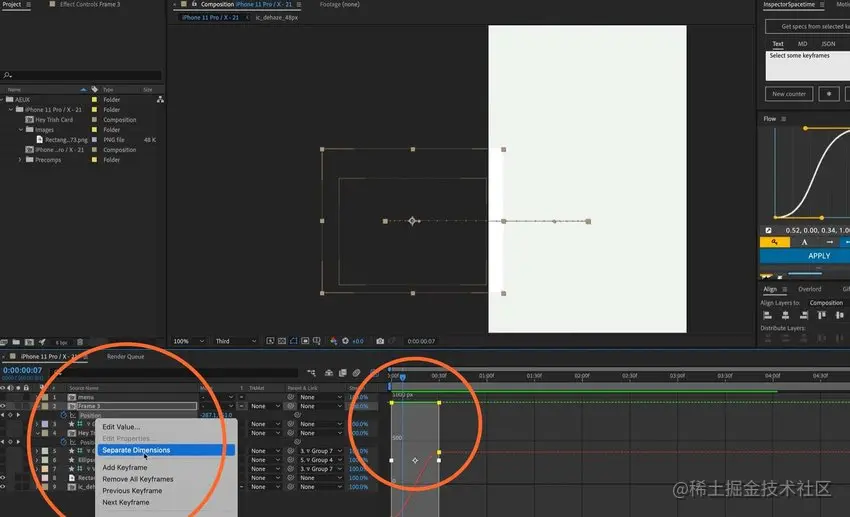
Task: Switch to the Render Queue tab
Action: click(125, 357)
